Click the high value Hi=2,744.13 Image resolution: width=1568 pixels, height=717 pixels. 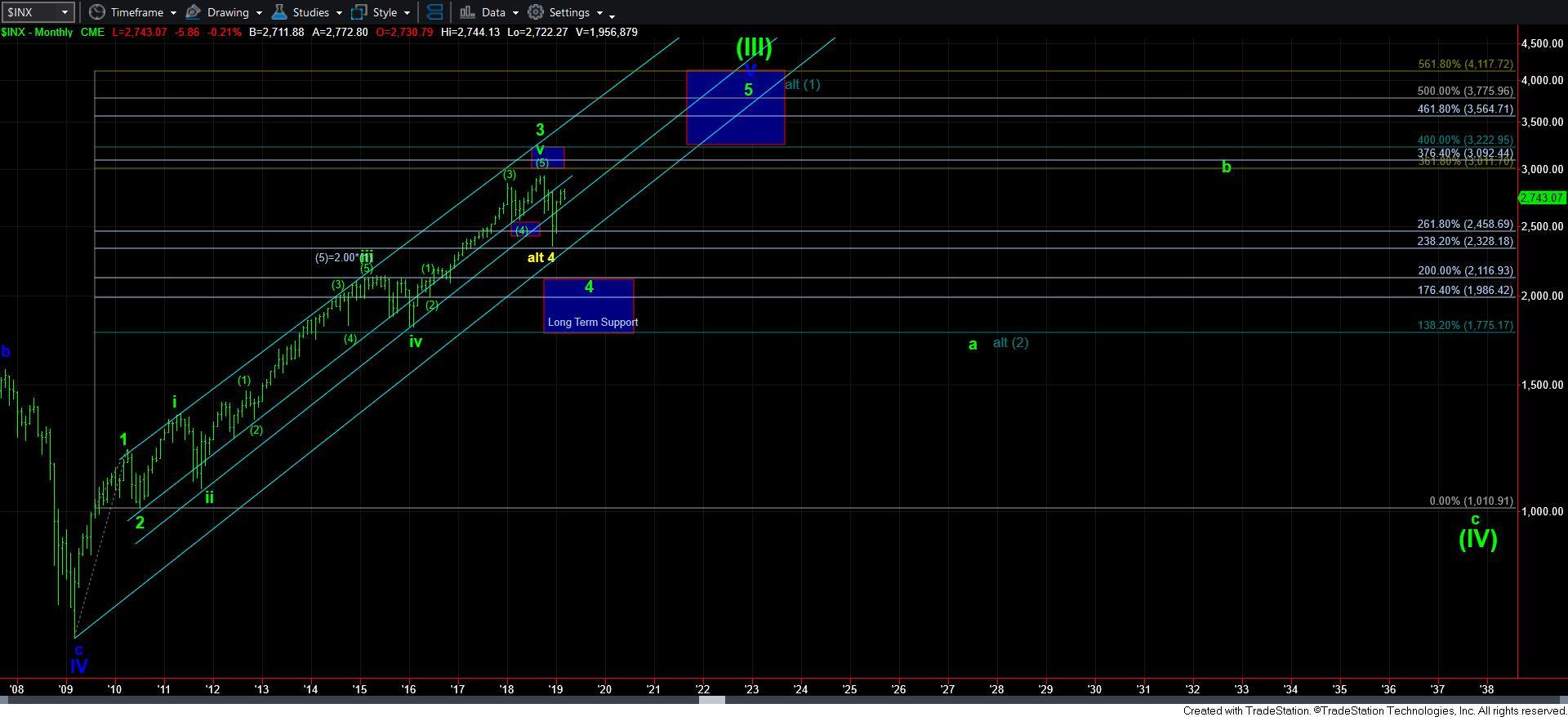click(471, 32)
